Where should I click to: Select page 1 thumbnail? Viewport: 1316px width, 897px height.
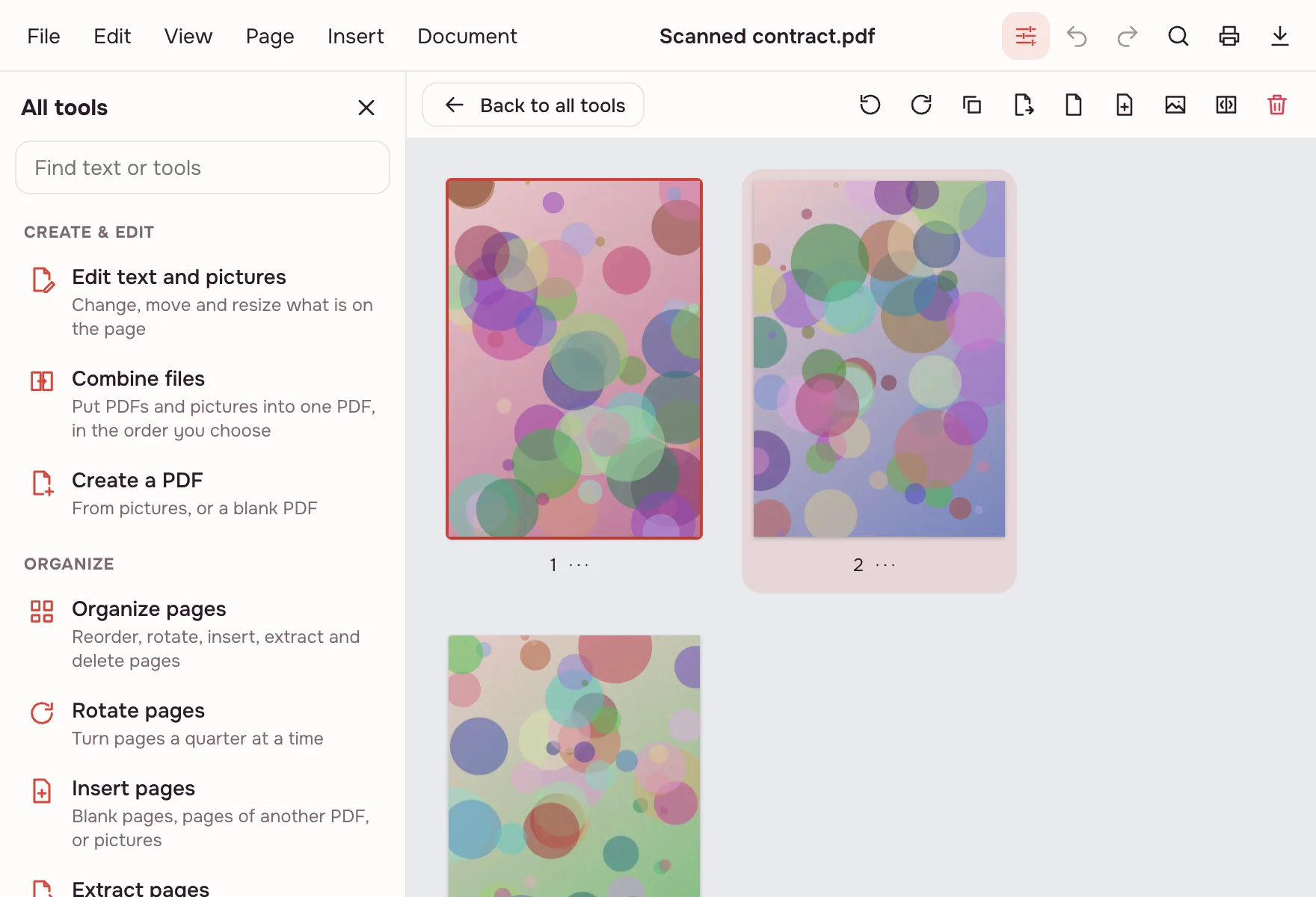tap(574, 359)
